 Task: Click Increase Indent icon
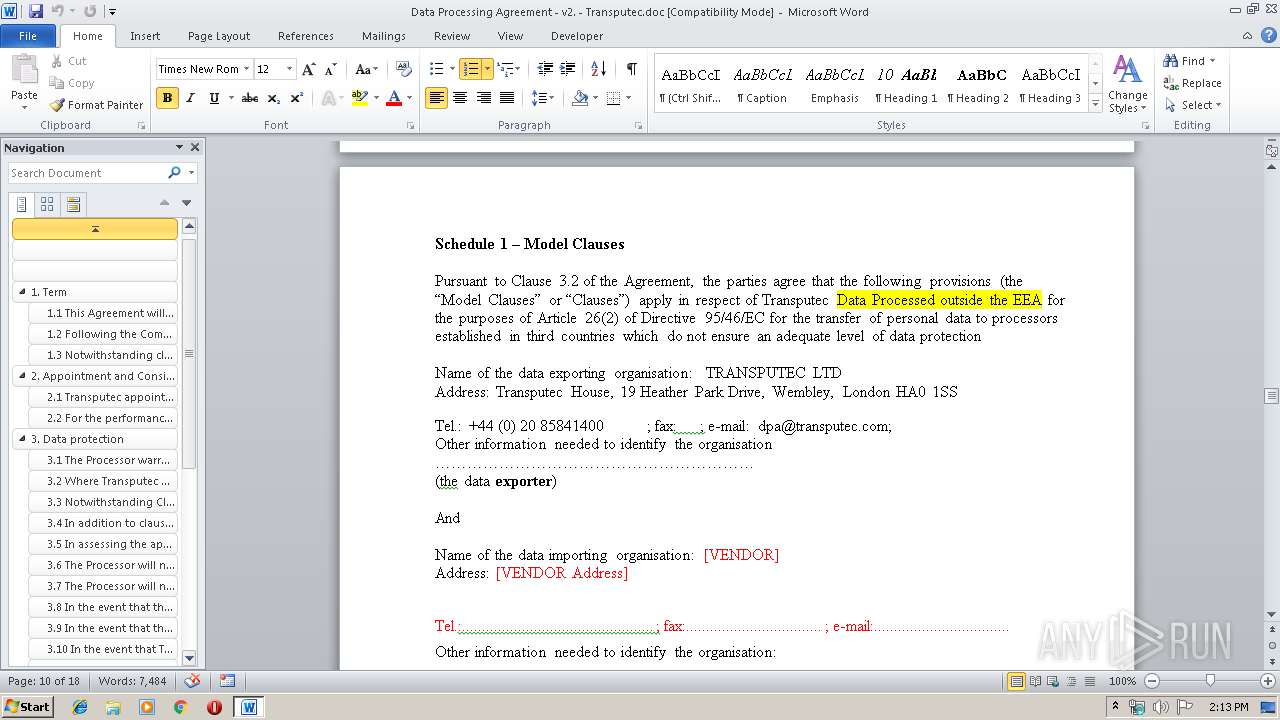point(568,69)
